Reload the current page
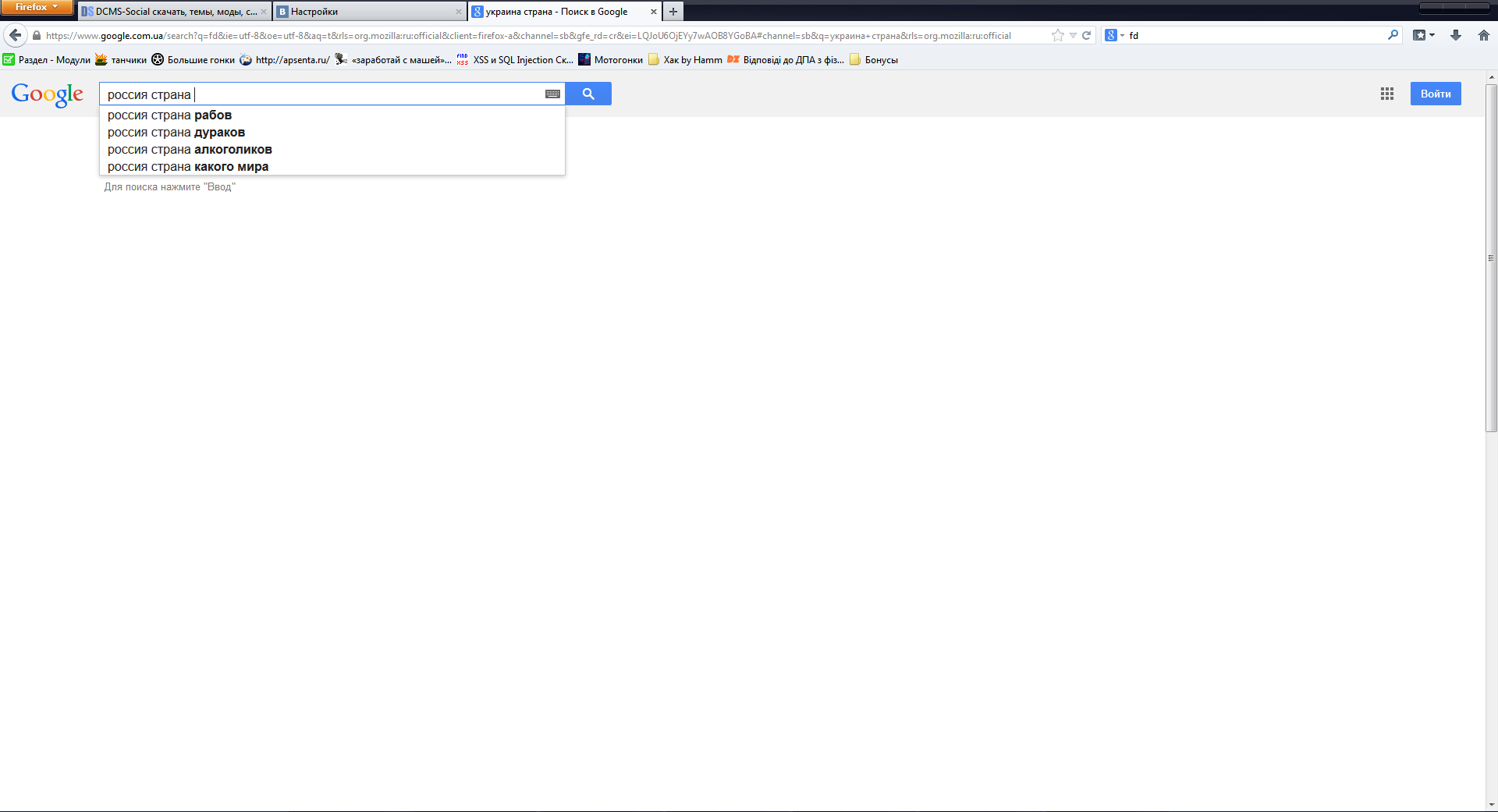This screenshot has width=1498, height=812. 1086,35
